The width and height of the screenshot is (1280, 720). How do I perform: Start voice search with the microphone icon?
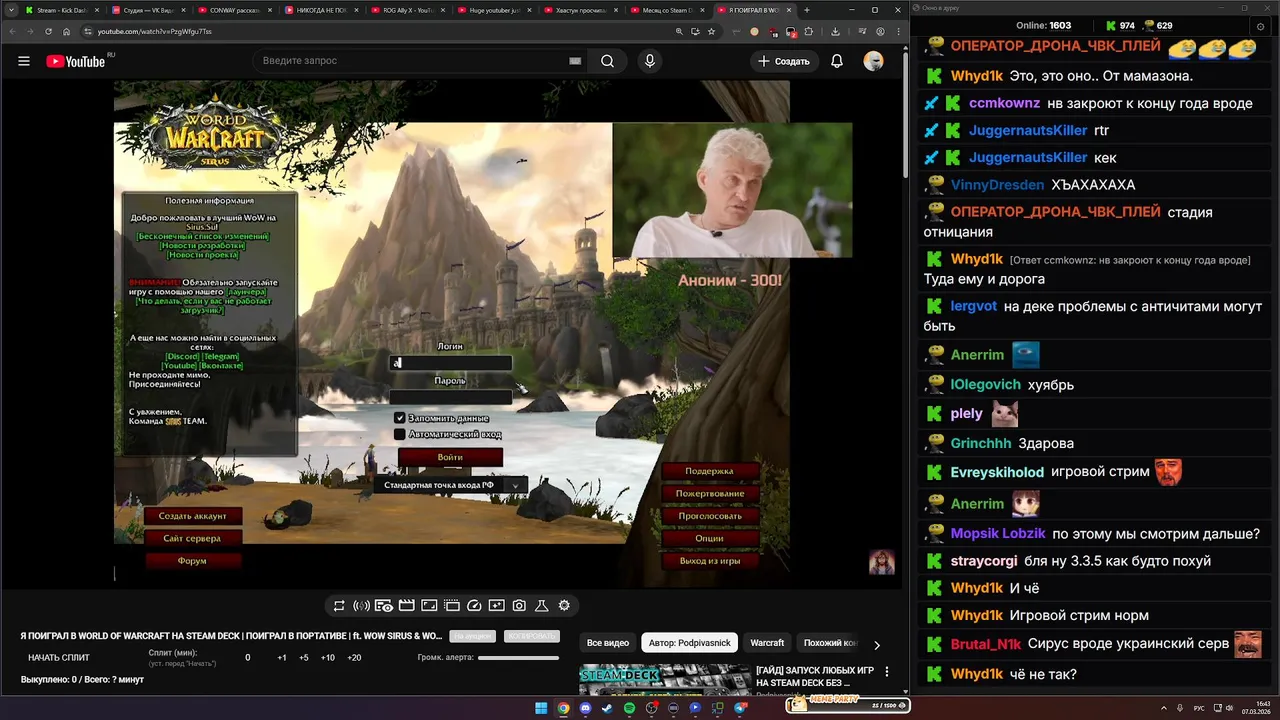650,61
